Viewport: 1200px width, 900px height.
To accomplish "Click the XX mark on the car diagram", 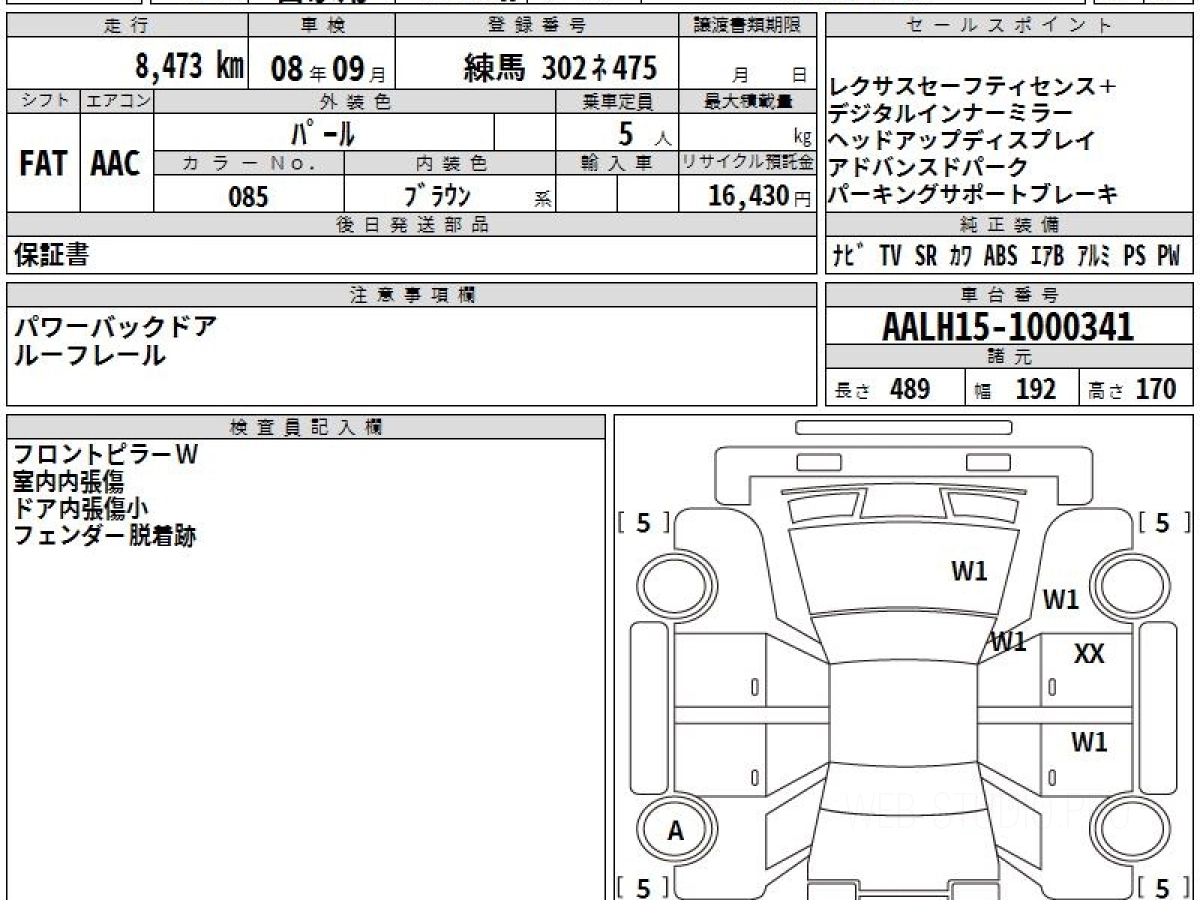I will point(1089,655).
